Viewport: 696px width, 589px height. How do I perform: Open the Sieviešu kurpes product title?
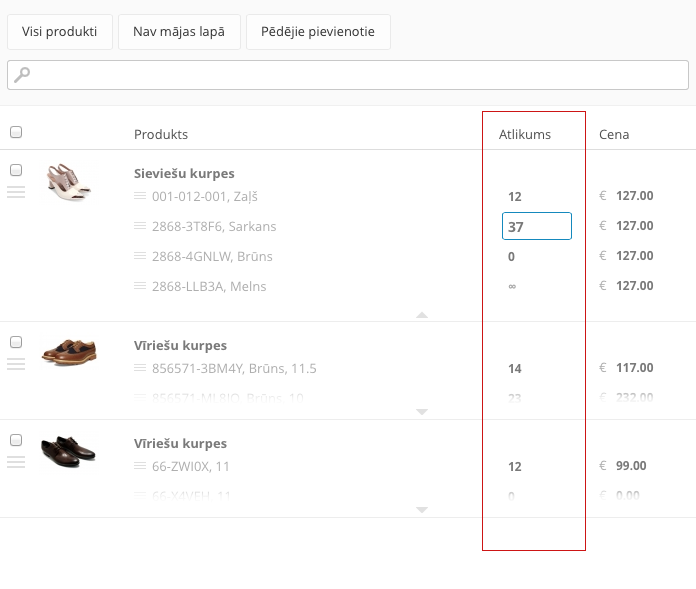(184, 174)
